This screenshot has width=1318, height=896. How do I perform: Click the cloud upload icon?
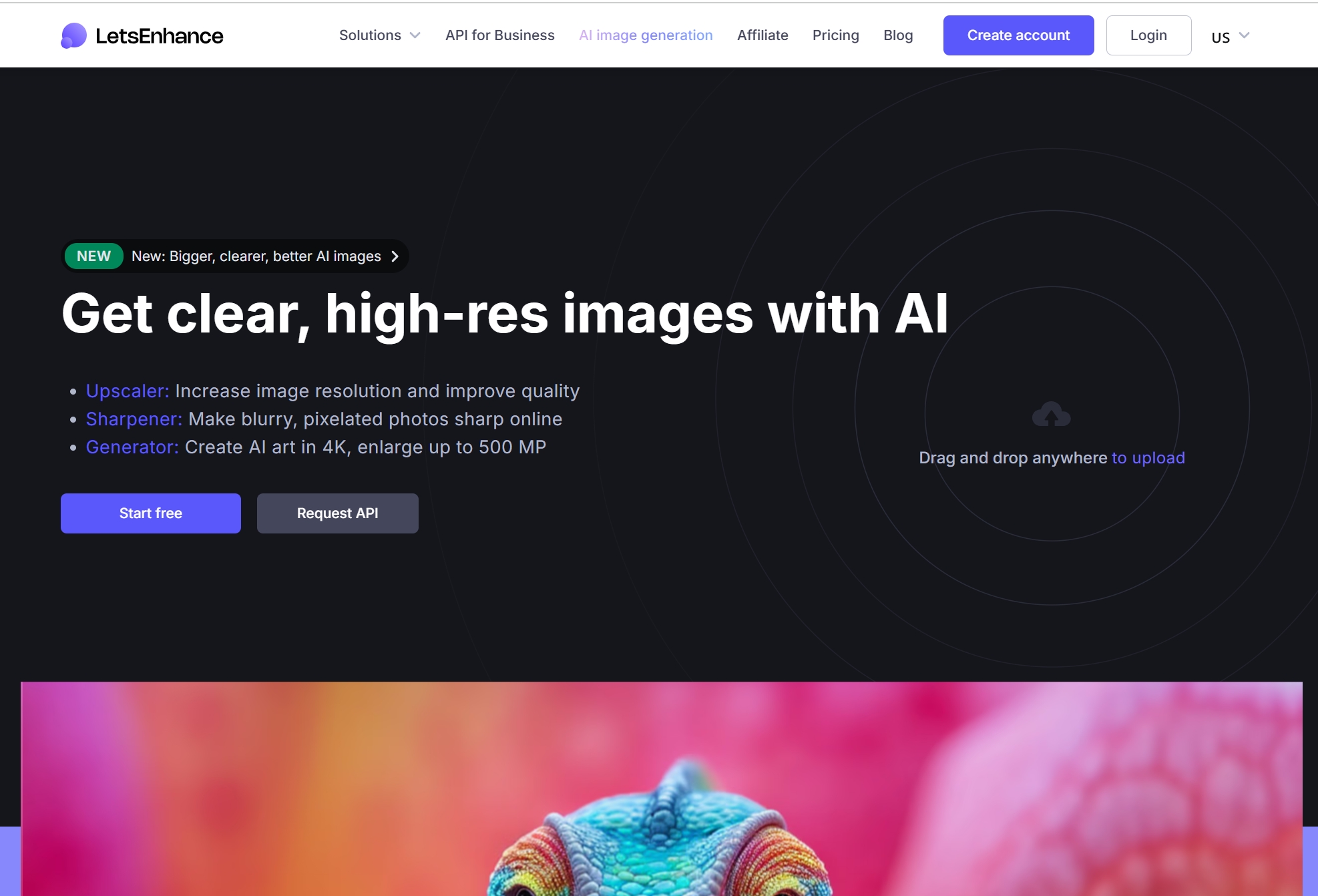pos(1052,414)
